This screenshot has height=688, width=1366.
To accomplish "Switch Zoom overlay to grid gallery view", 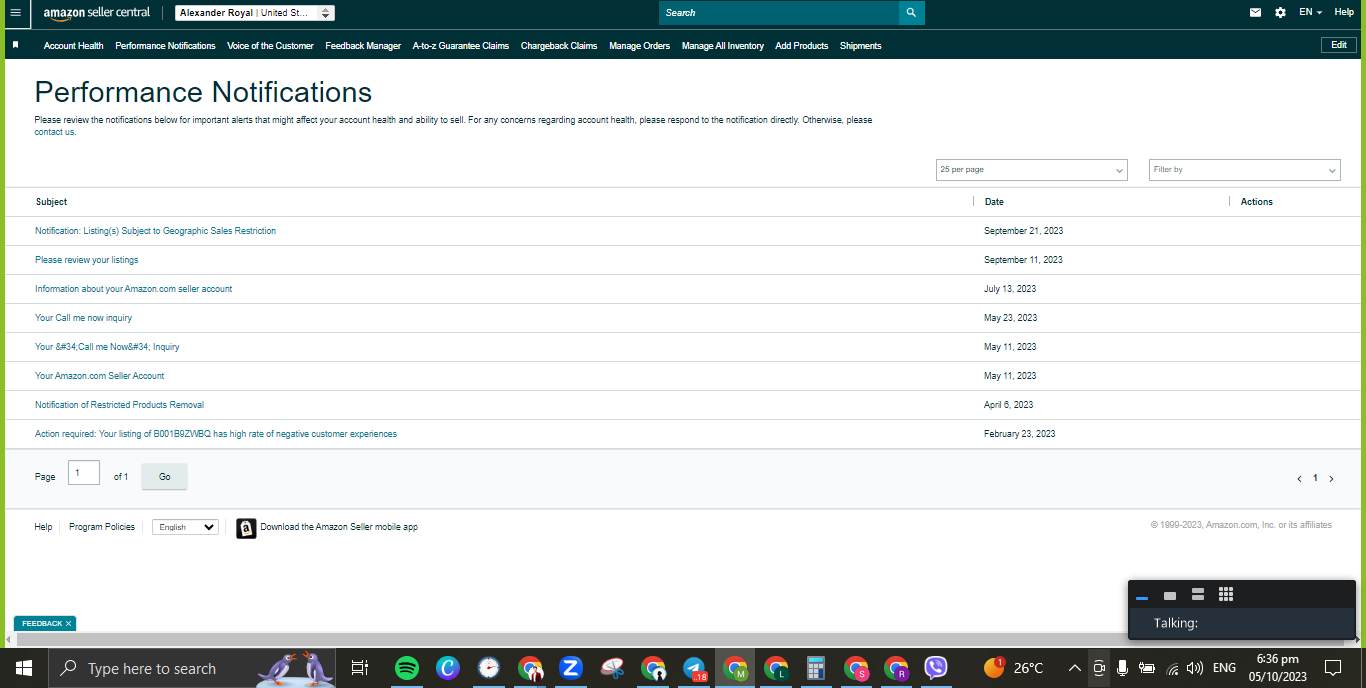I will point(1226,595).
